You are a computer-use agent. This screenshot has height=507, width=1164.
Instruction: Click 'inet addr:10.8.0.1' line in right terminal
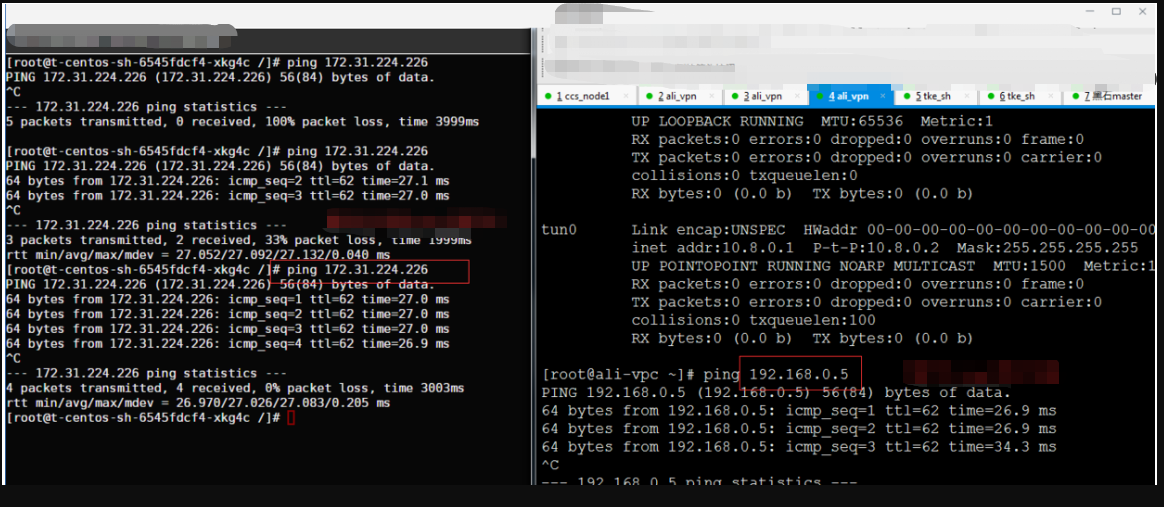coord(885,248)
